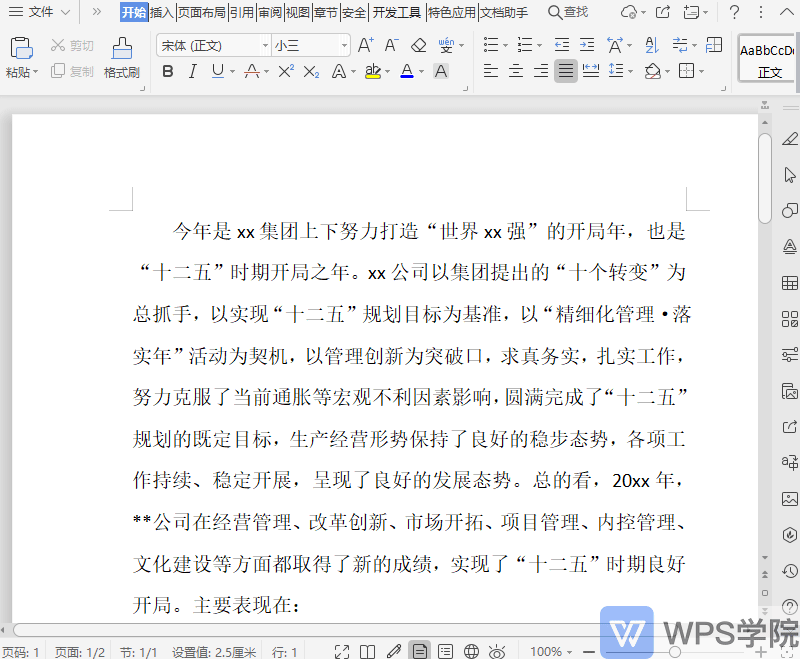Click the sort (A-Z) icon
The width and height of the screenshot is (800, 659).
pos(652,45)
